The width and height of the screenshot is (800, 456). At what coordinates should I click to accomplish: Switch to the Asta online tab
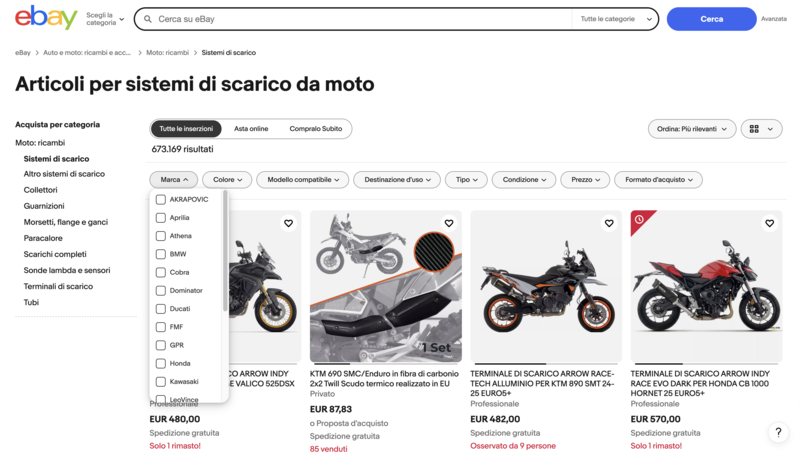click(x=251, y=129)
